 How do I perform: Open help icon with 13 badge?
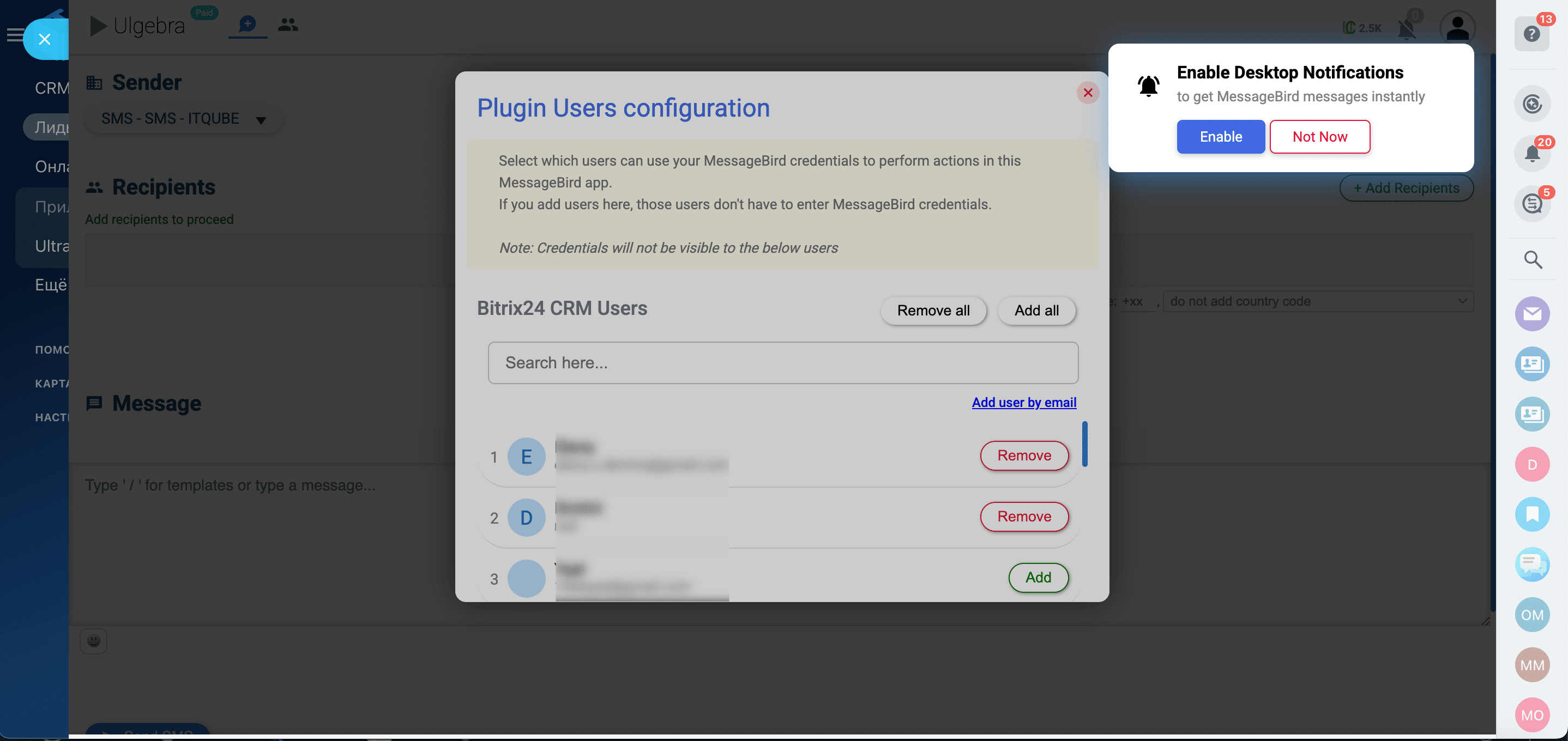(x=1531, y=33)
